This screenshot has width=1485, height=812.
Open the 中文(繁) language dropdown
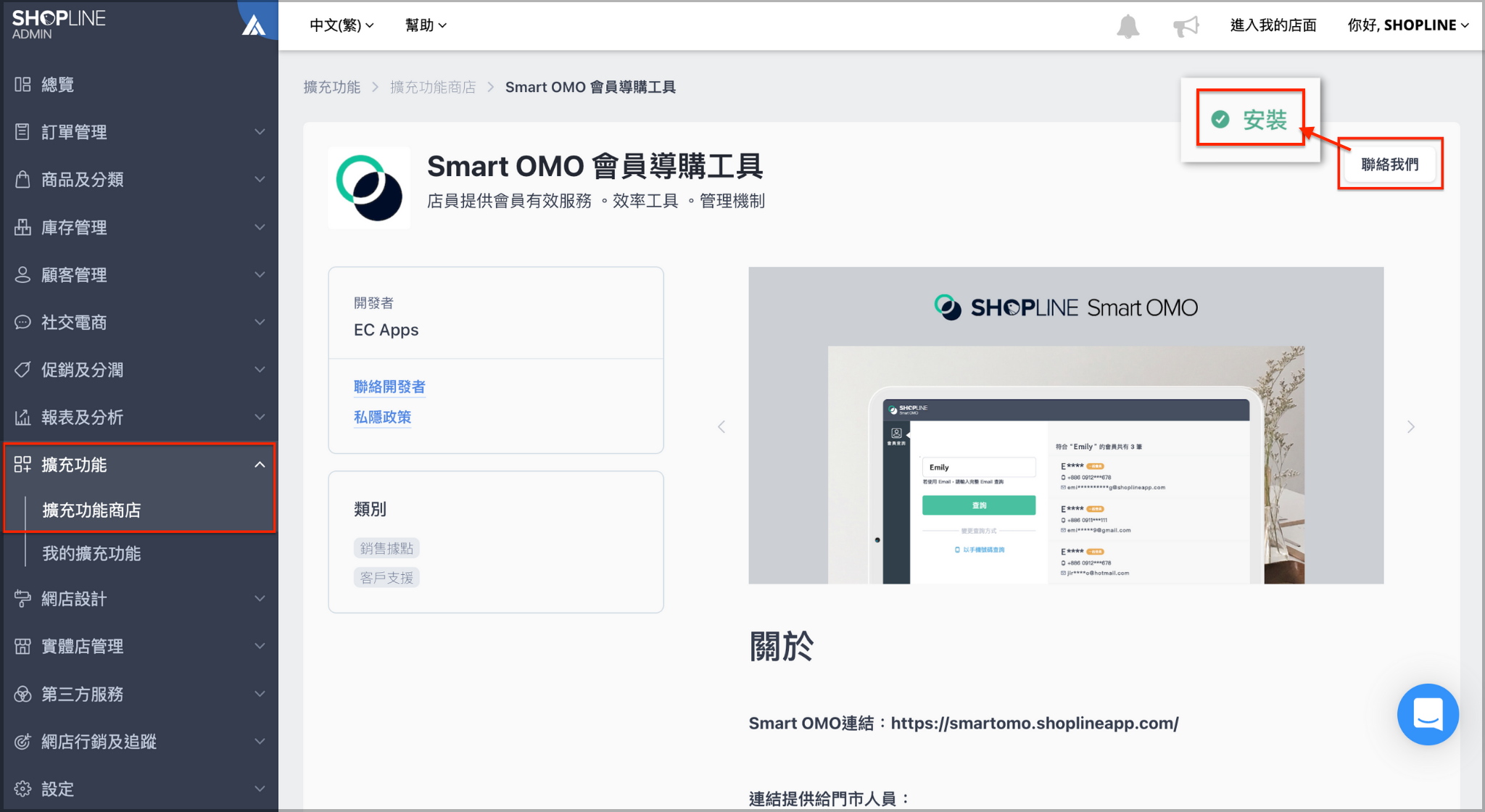(342, 25)
